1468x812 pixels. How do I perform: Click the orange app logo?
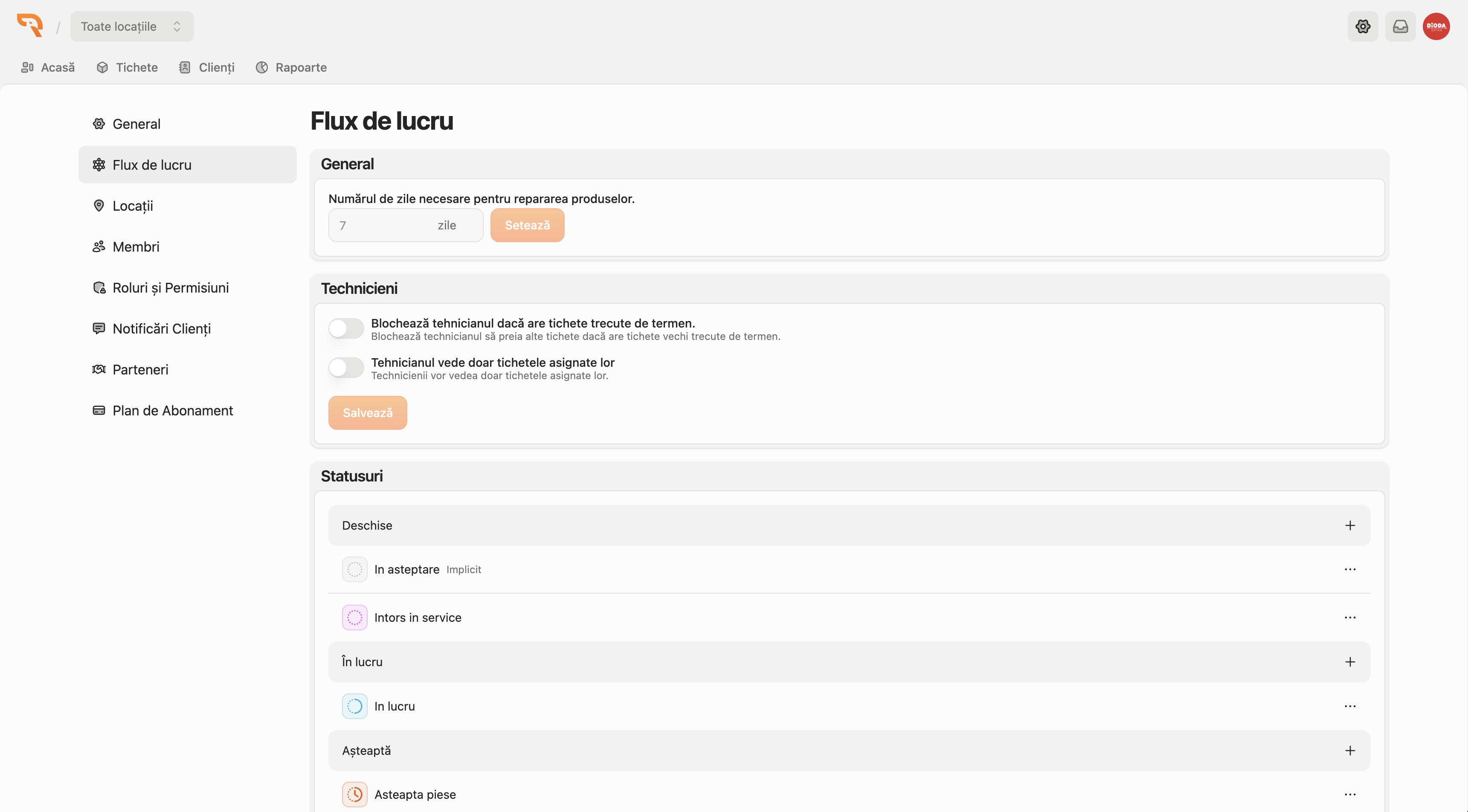click(29, 25)
